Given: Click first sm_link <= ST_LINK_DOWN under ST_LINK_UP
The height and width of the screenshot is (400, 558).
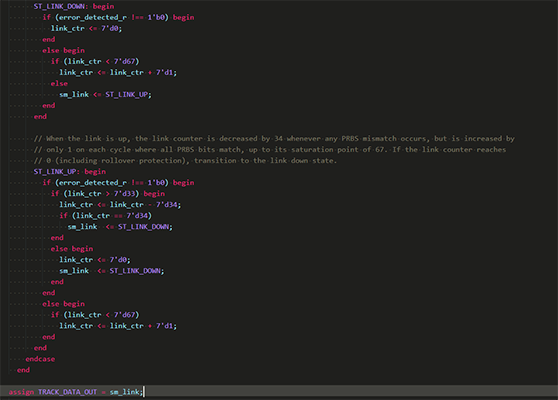Looking at the screenshot, I should [120, 227].
